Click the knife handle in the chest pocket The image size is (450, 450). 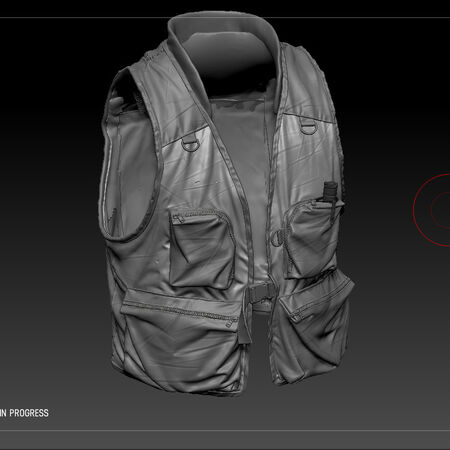coord(330,192)
